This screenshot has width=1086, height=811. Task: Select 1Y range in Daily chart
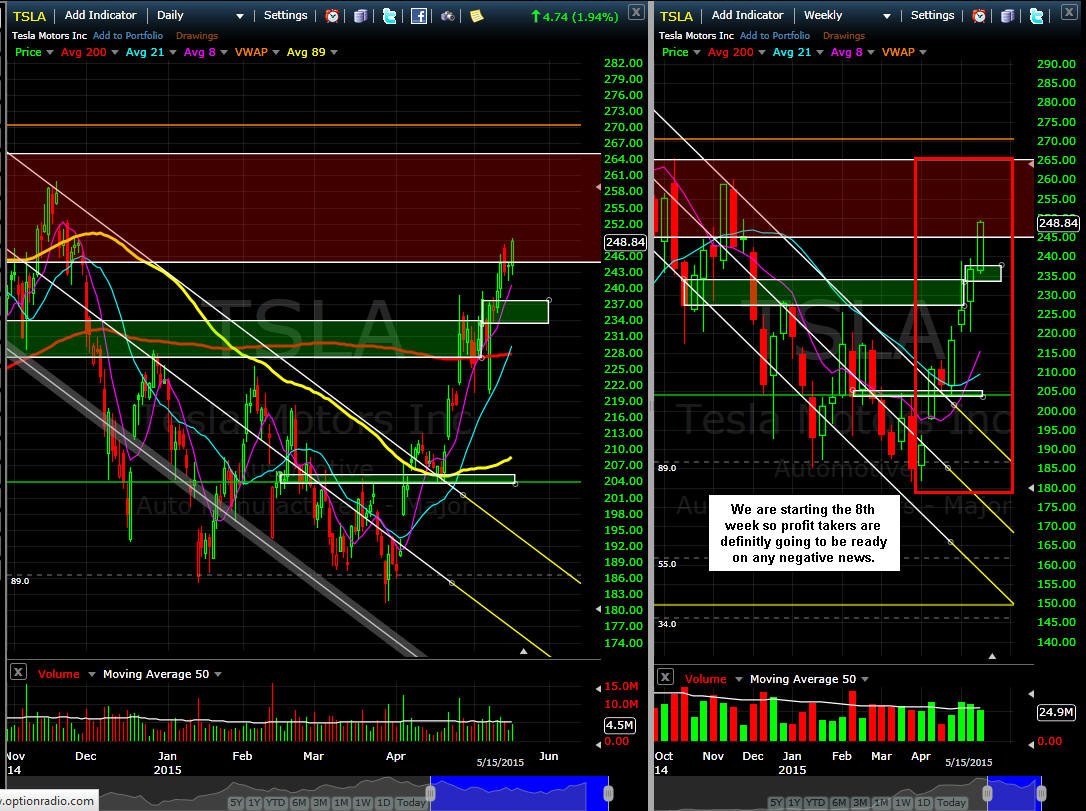click(254, 803)
